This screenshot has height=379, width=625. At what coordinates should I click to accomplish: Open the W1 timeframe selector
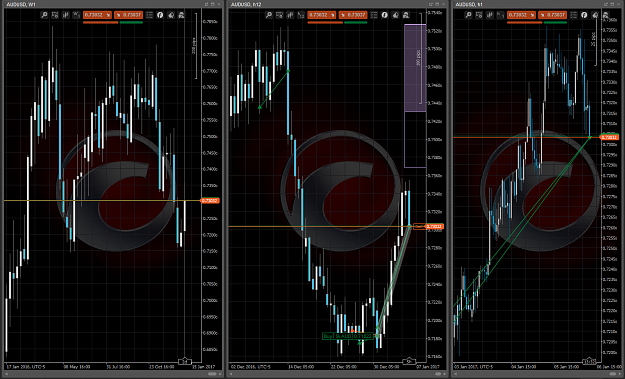(x=76, y=15)
